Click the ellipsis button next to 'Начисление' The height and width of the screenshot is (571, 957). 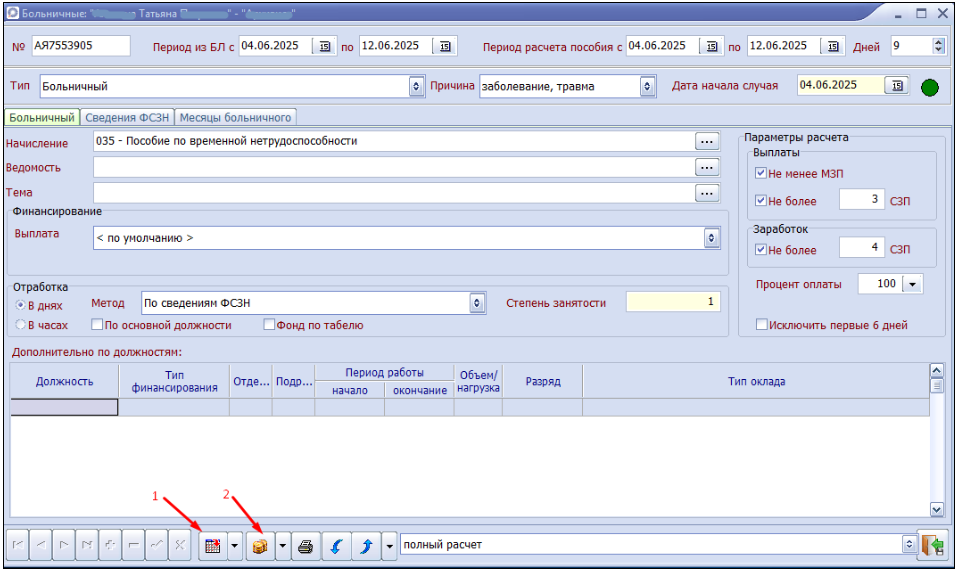(708, 142)
